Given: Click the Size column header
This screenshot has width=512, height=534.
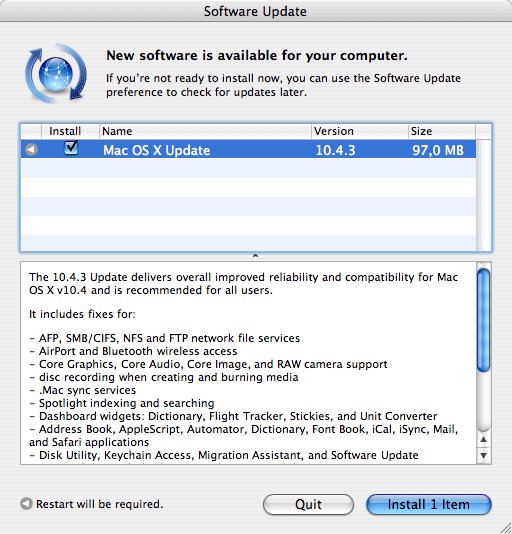Looking at the screenshot, I should coord(441,131).
